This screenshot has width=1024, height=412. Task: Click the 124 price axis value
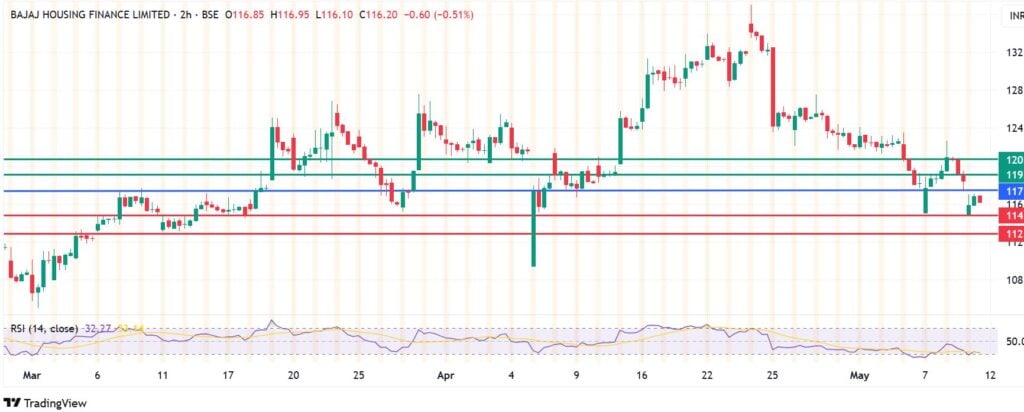click(1015, 128)
